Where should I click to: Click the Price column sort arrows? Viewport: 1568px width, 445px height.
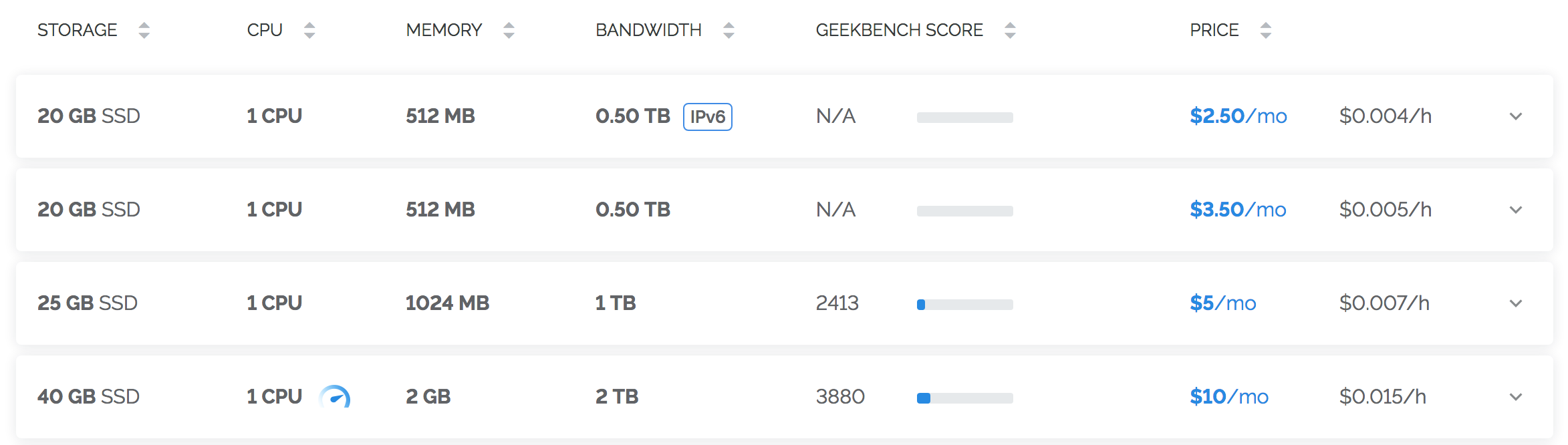(x=1265, y=30)
